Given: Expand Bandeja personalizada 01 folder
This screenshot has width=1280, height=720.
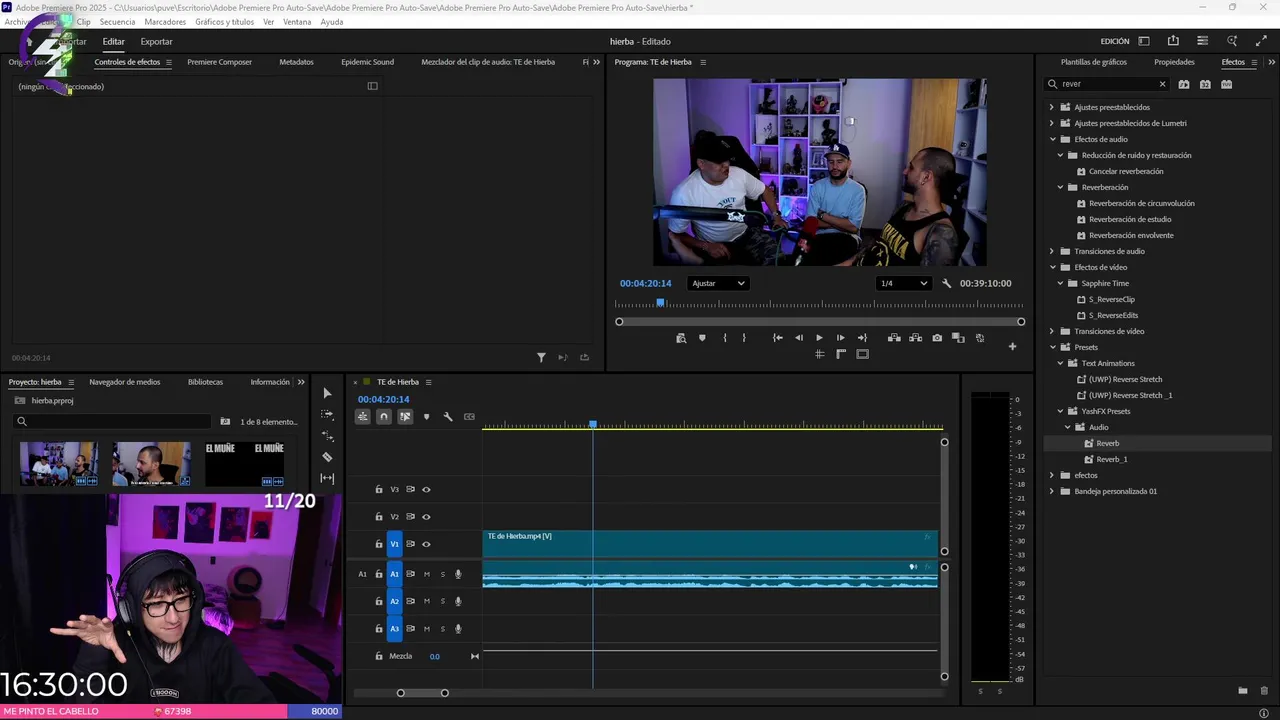Looking at the screenshot, I should (1052, 491).
